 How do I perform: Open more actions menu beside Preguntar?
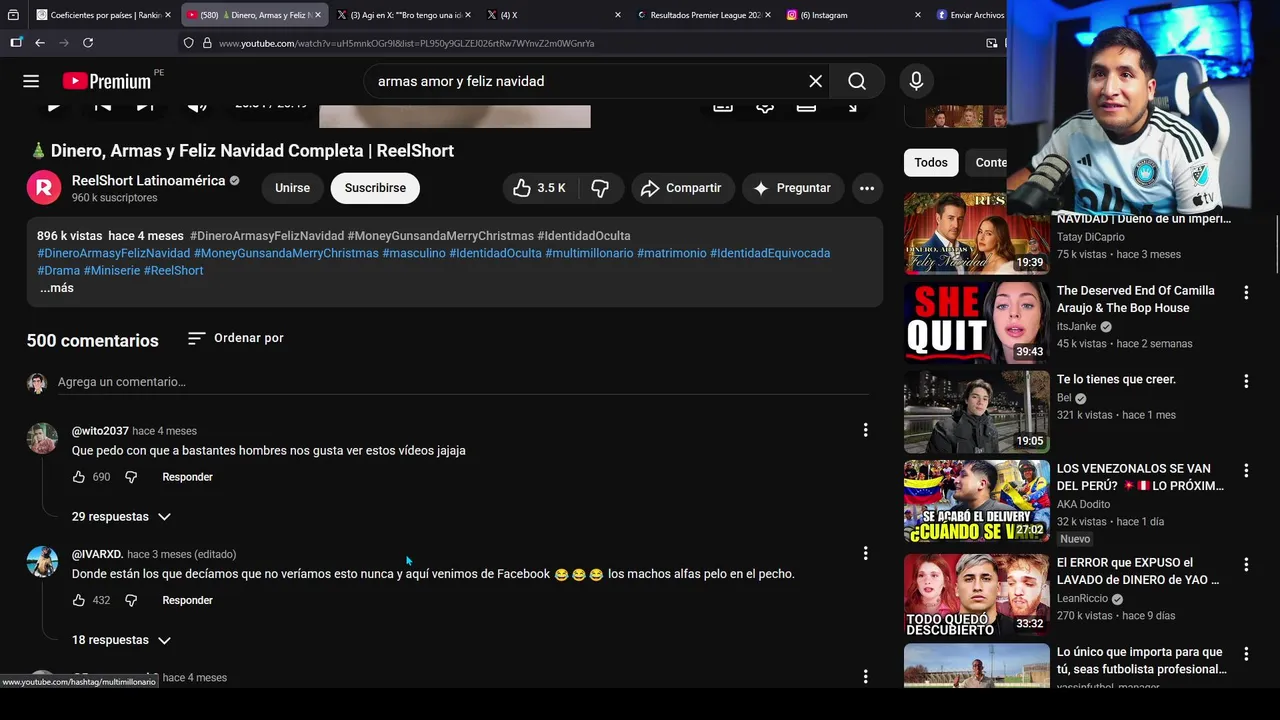coord(867,188)
